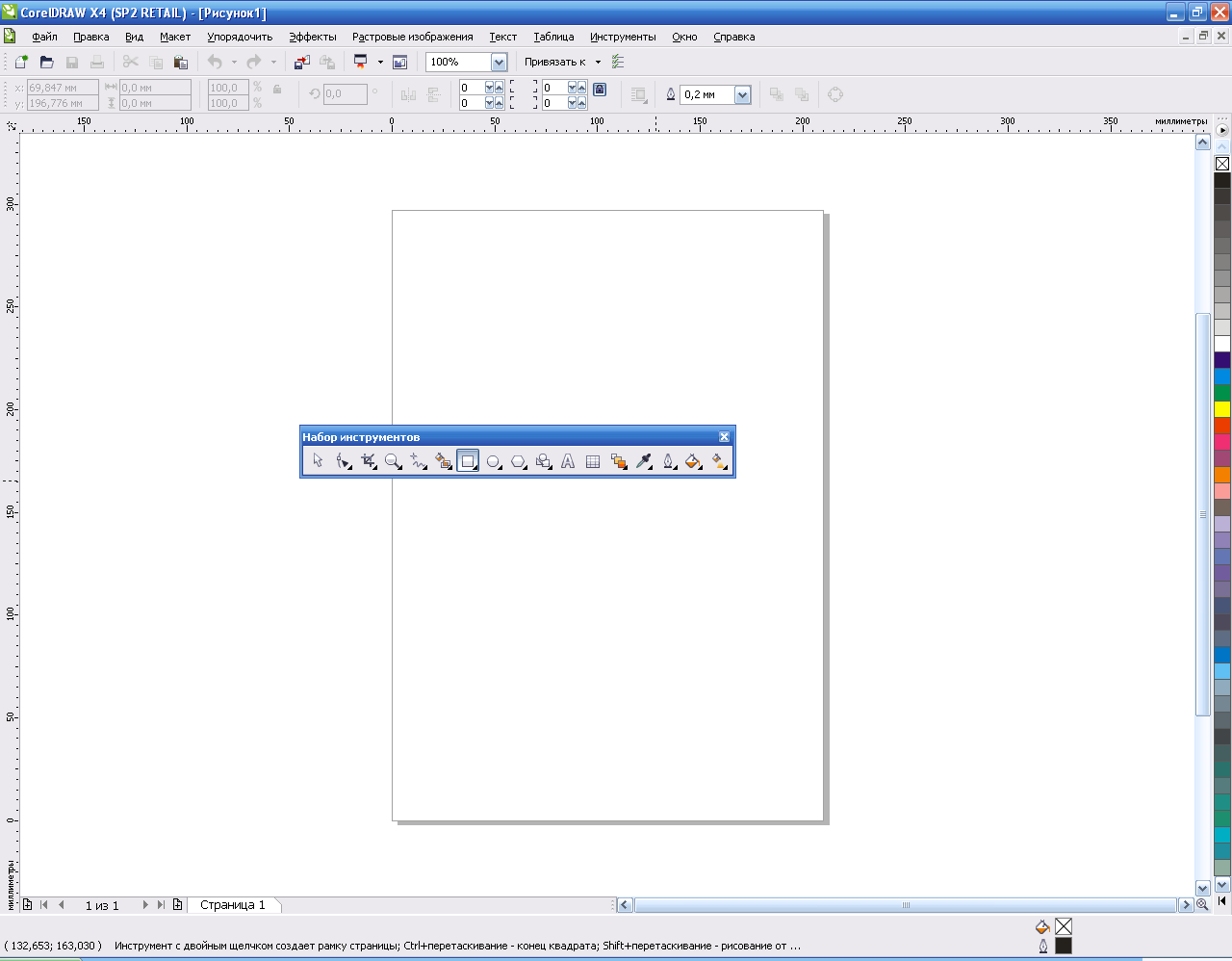The image size is (1232, 961).
Task: Open the Правка menu
Action: pyautogui.click(x=91, y=37)
